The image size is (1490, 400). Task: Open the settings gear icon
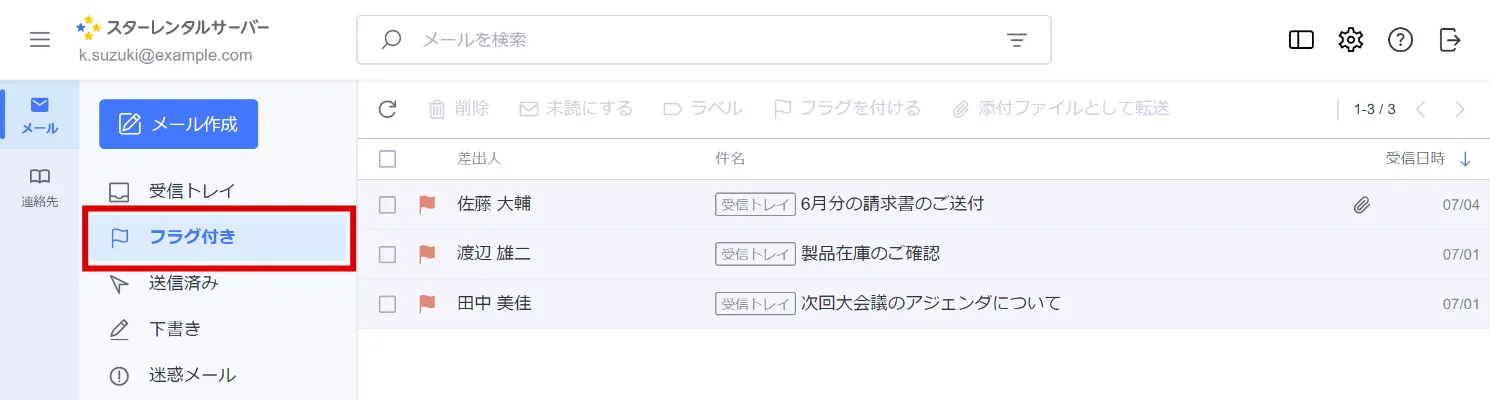pos(1351,40)
